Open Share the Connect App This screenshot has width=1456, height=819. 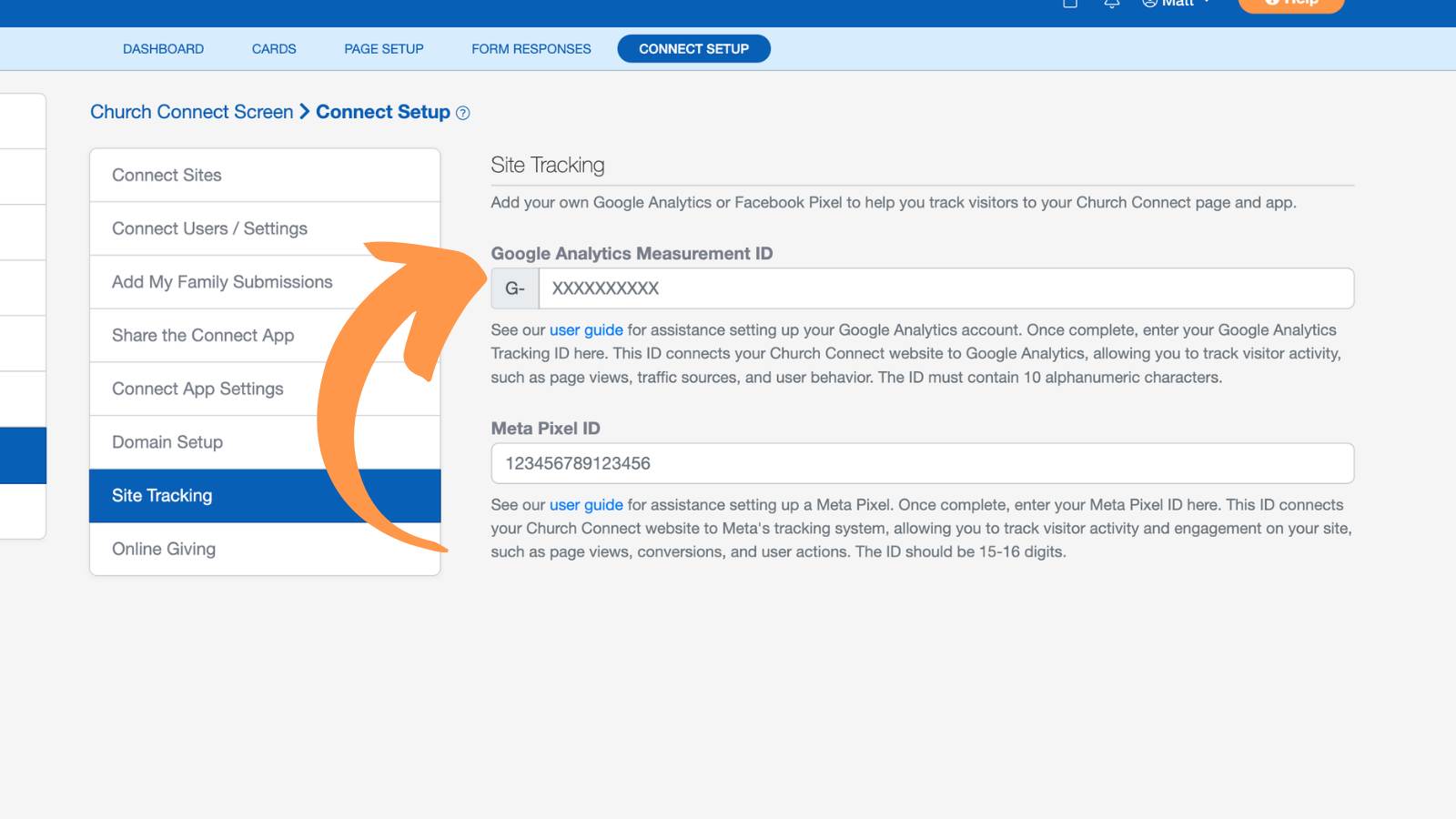click(x=265, y=336)
